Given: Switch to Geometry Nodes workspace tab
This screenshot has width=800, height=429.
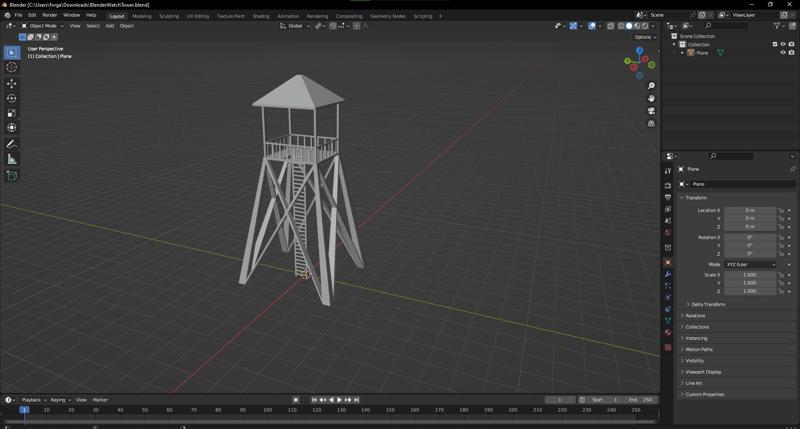Looking at the screenshot, I should (388, 16).
